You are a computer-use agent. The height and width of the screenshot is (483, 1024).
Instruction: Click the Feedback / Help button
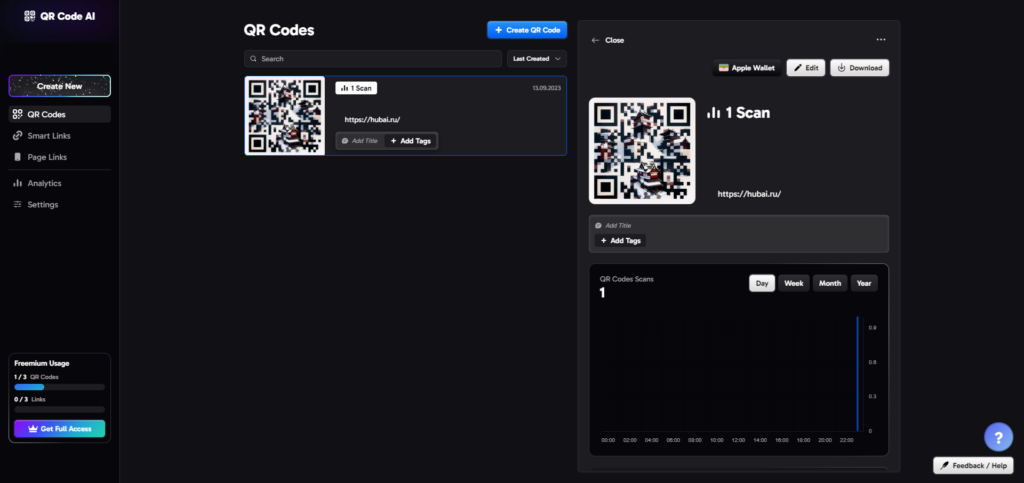pos(973,465)
